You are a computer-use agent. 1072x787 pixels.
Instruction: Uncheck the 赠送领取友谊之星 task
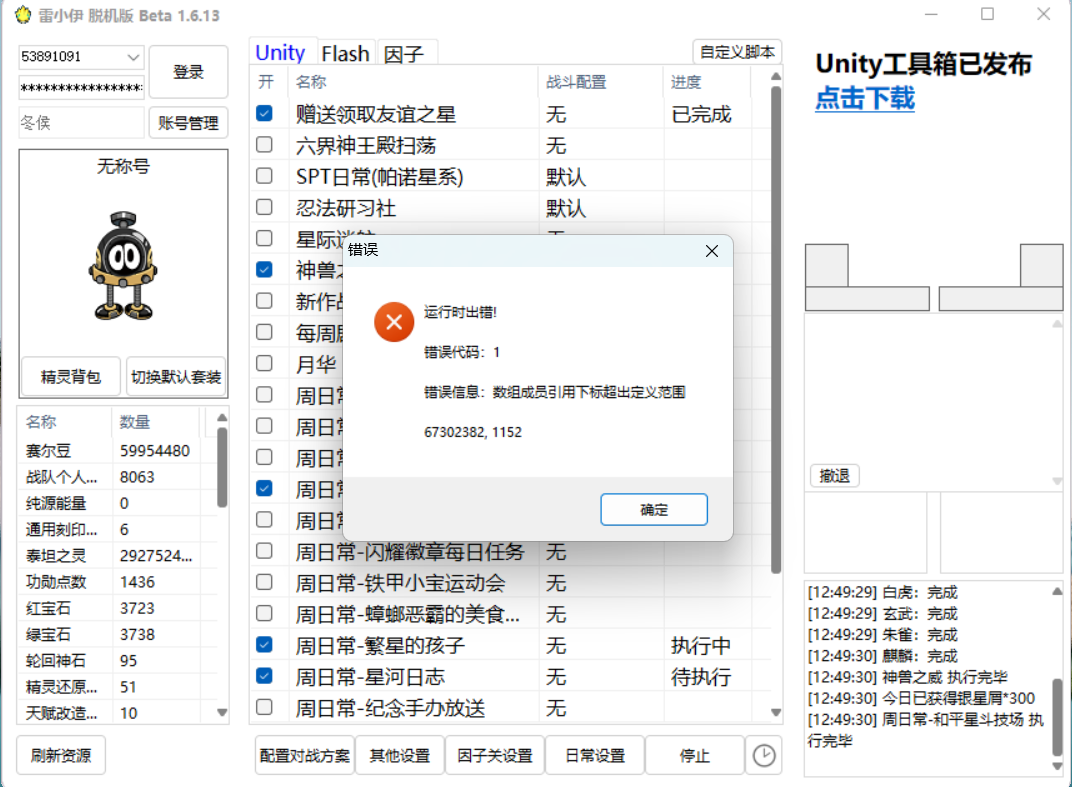[x=264, y=113]
